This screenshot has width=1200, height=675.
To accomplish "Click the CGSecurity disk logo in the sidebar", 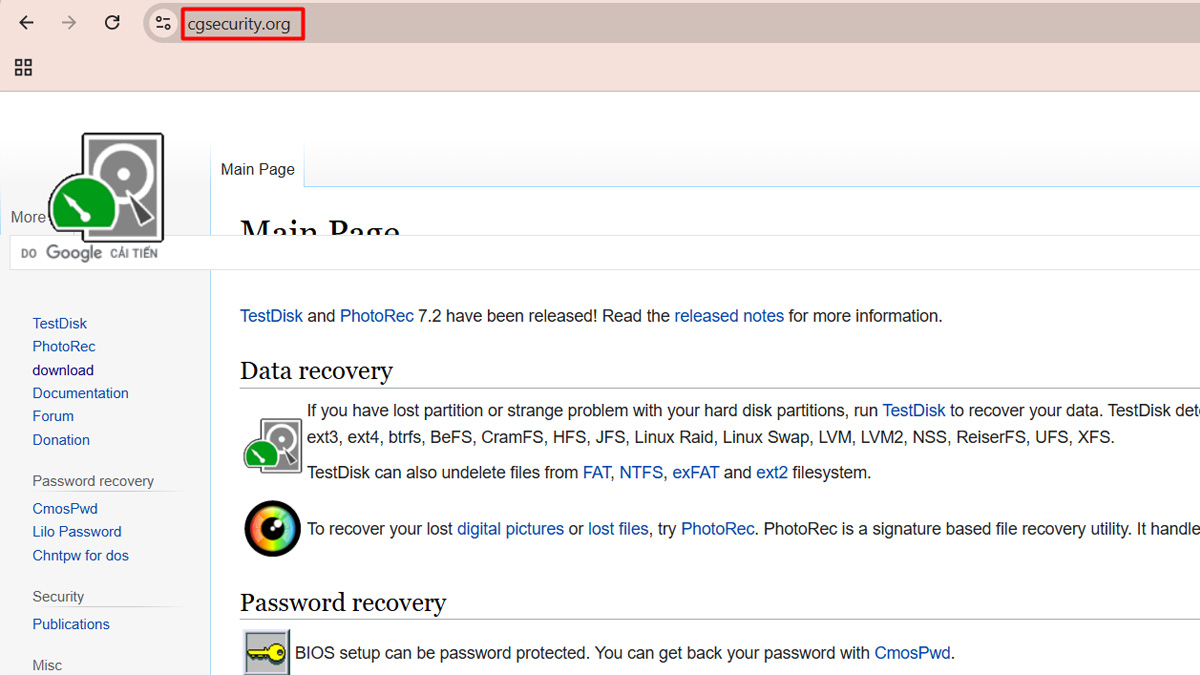I will coord(106,188).
